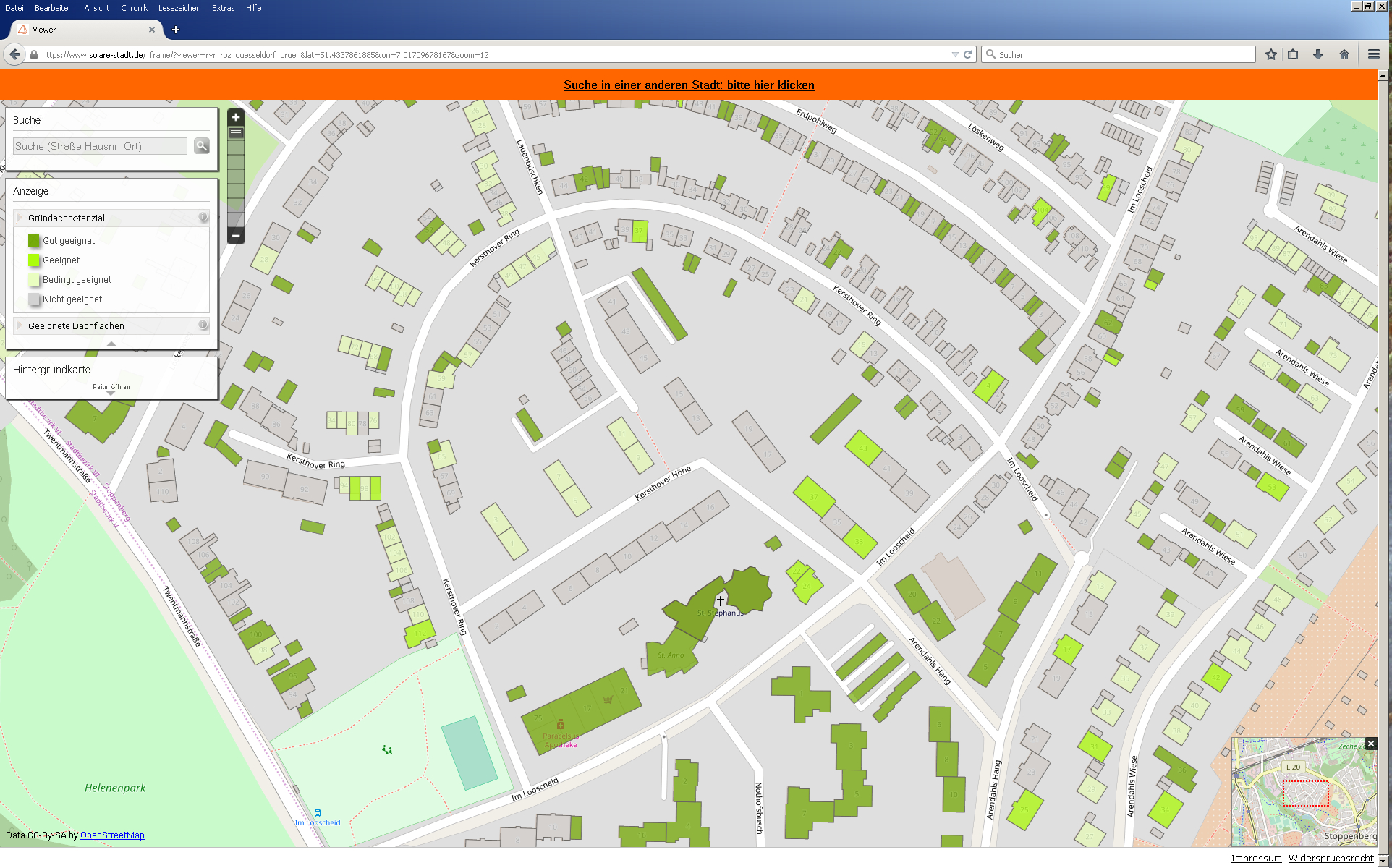This screenshot has height=868, width=1392.
Task: Reload the page with refresh icon
Action: (967, 54)
